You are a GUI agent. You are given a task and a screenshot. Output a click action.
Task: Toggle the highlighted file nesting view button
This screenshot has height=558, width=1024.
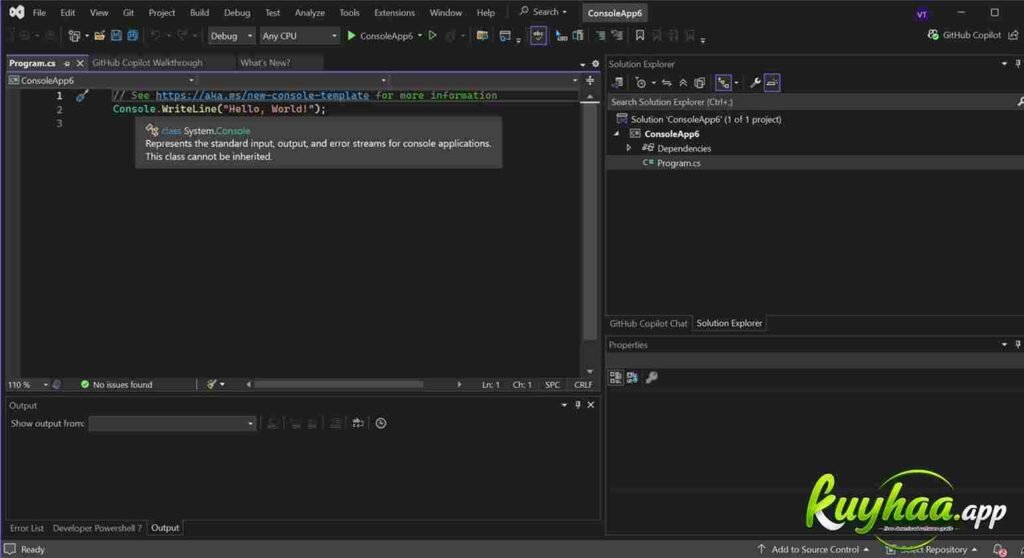pyautogui.click(x=723, y=83)
